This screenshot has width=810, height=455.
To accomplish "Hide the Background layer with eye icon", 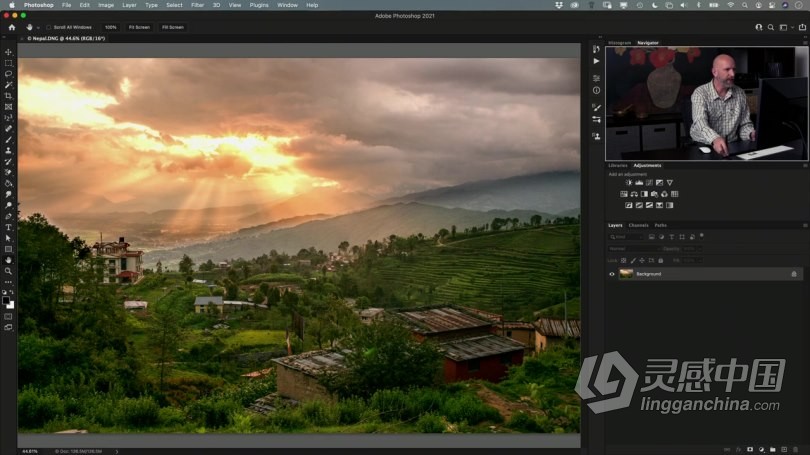I will pos(612,273).
